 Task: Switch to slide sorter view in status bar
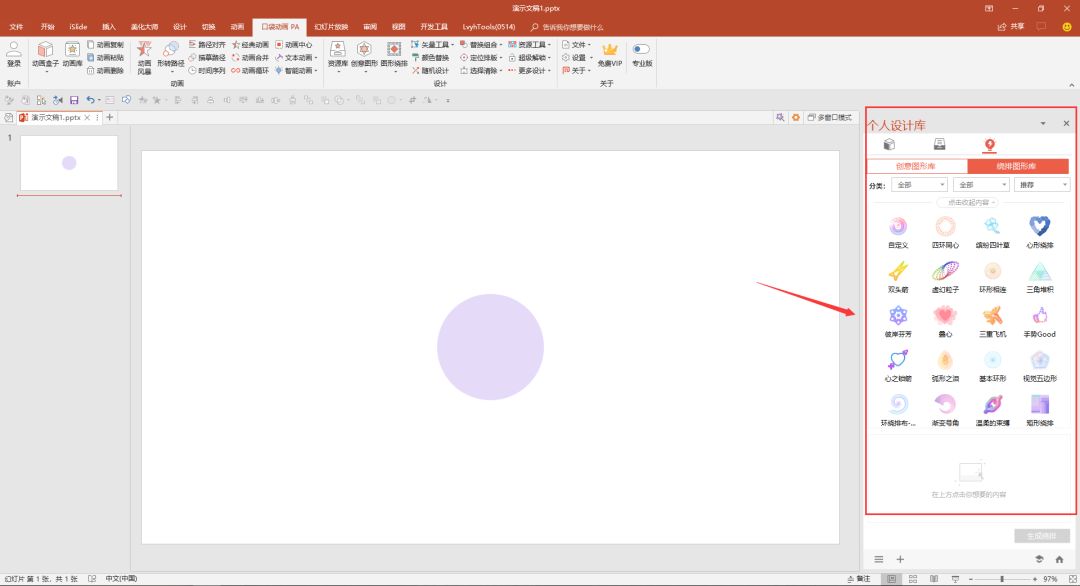click(x=912, y=579)
